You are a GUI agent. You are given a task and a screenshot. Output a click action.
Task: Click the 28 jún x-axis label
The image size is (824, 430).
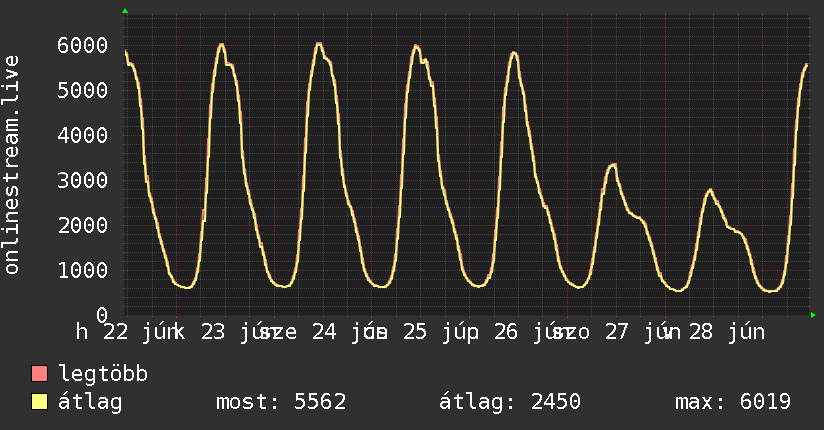pos(726,332)
